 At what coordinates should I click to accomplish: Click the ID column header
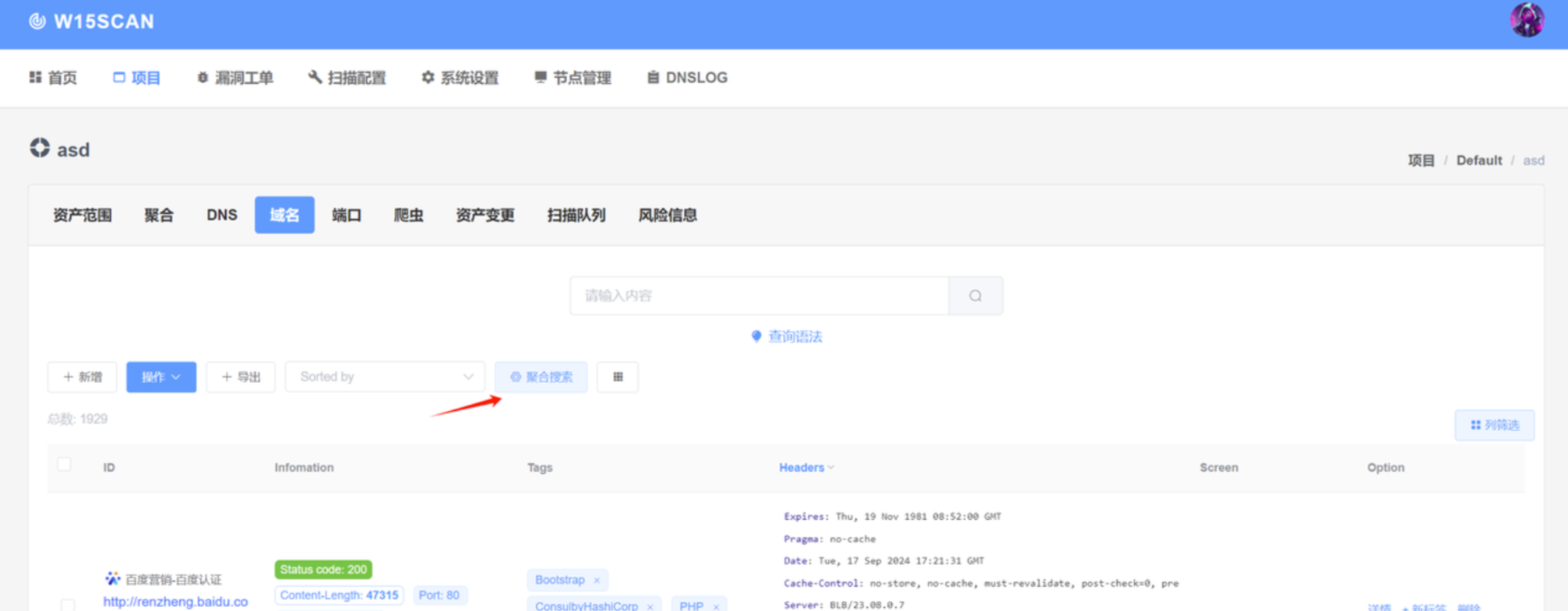click(109, 468)
